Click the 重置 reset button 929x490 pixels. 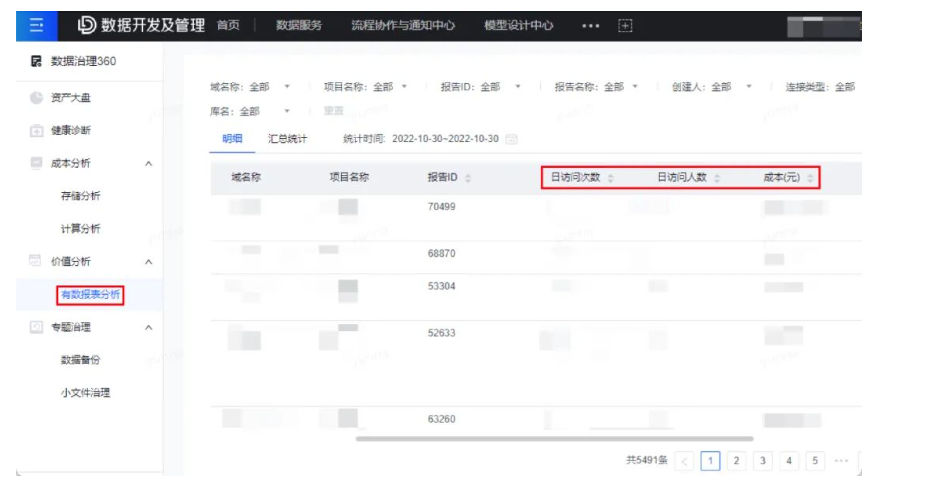334,111
